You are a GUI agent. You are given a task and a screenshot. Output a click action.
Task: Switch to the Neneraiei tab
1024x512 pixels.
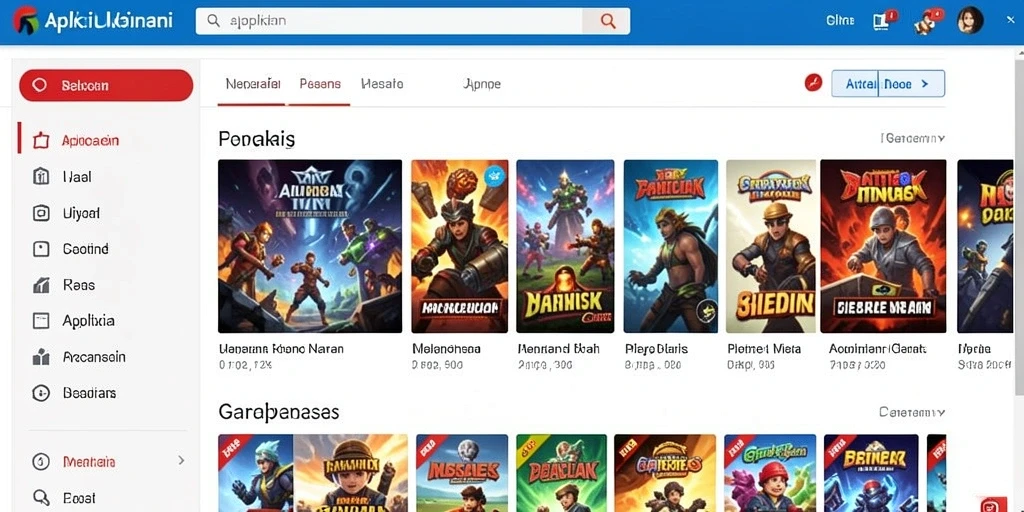tap(253, 84)
